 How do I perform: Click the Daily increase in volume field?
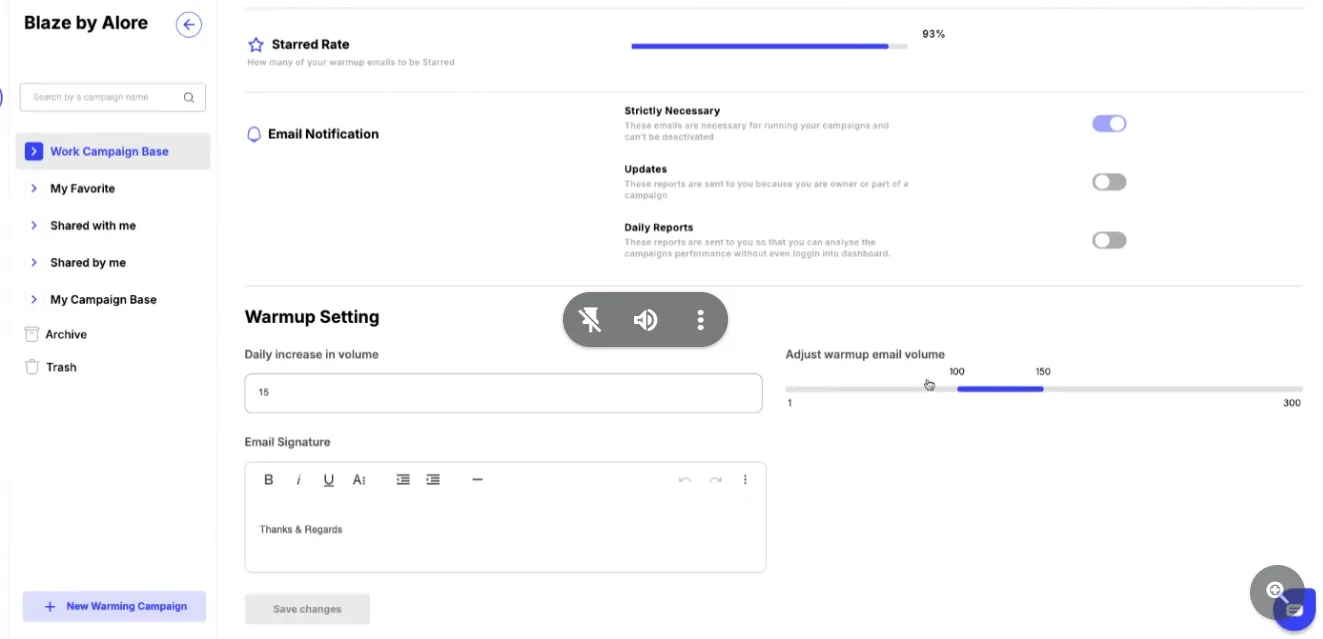coord(503,392)
